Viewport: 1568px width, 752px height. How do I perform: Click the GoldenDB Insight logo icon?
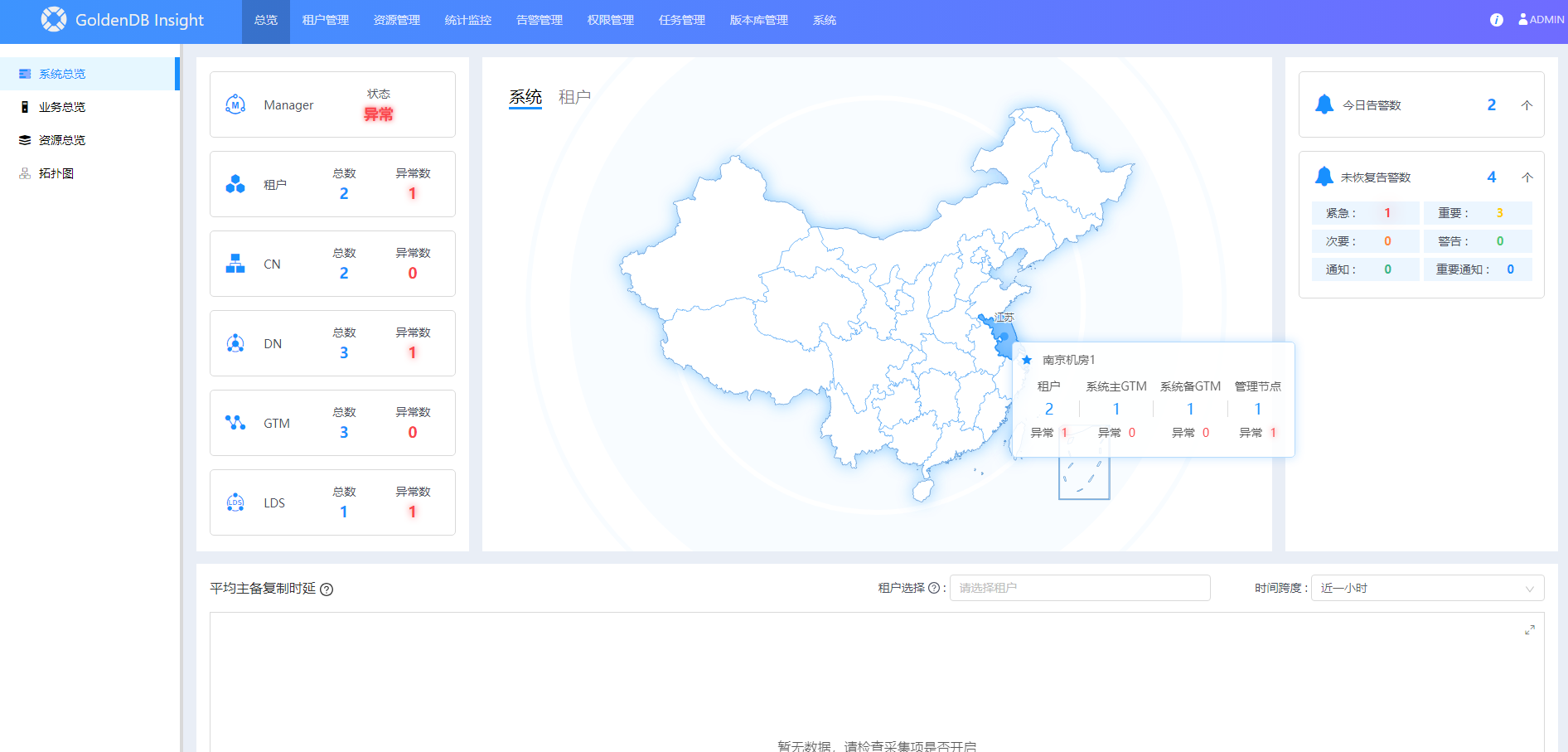point(54,19)
